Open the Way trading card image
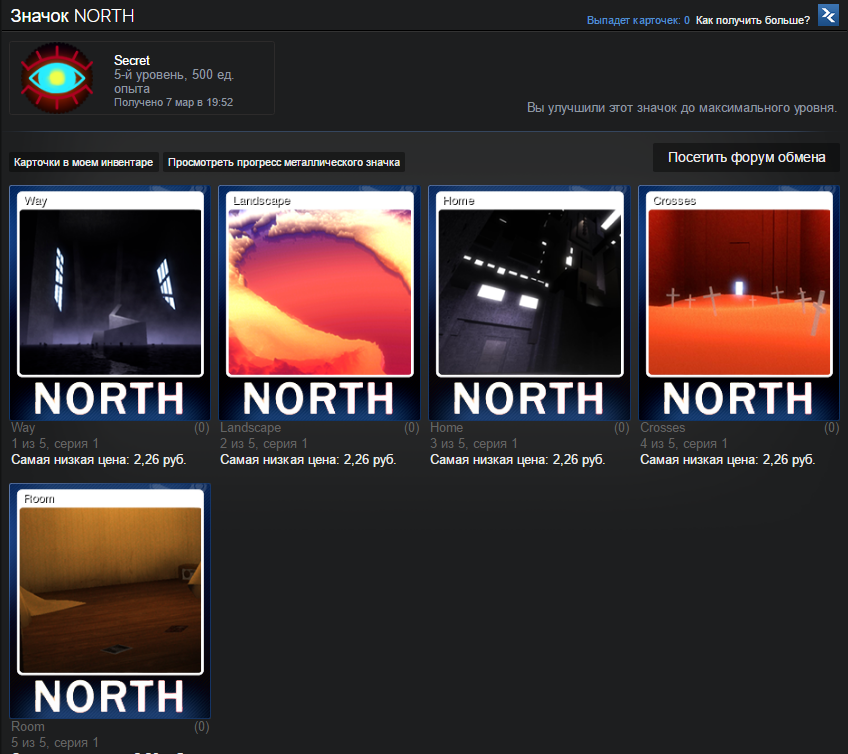The height and width of the screenshot is (754, 848). [x=110, y=303]
